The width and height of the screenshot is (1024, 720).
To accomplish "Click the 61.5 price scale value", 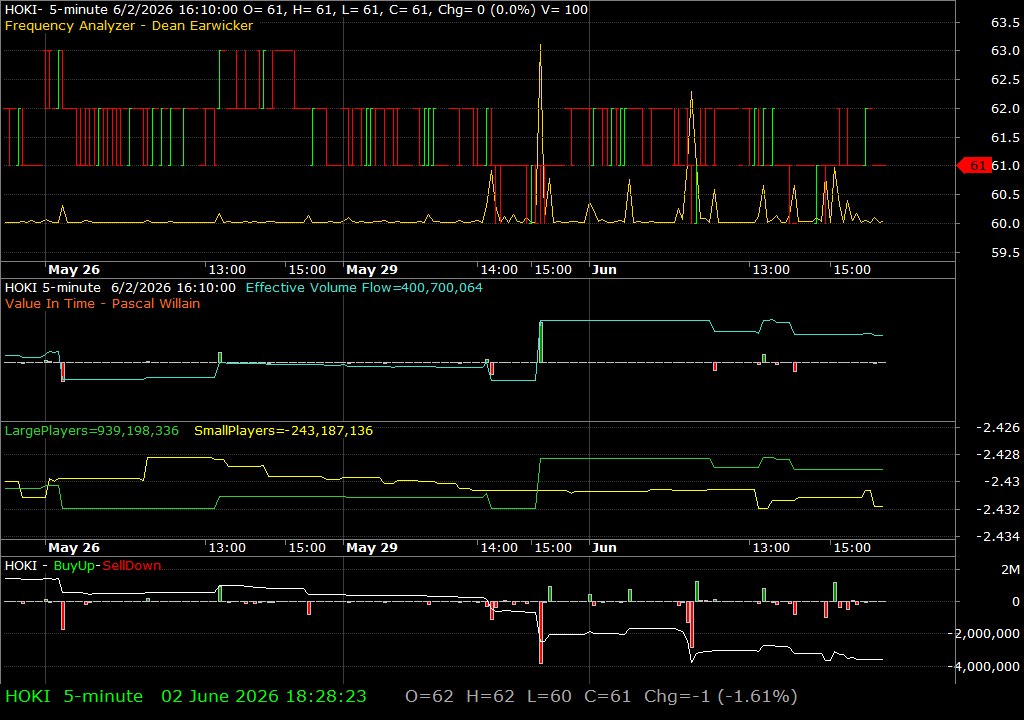I will [x=1005, y=137].
